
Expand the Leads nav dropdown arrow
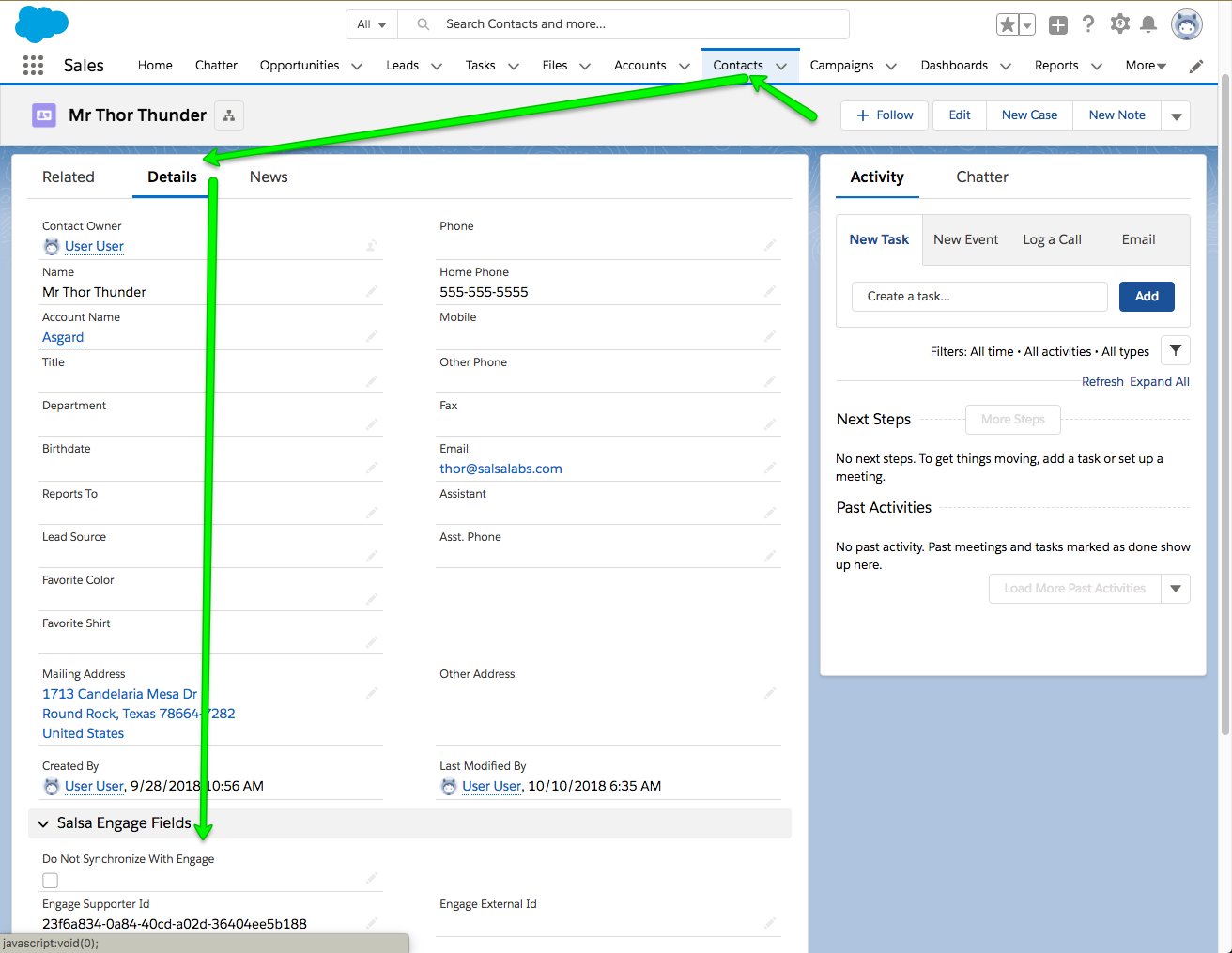tap(437, 66)
